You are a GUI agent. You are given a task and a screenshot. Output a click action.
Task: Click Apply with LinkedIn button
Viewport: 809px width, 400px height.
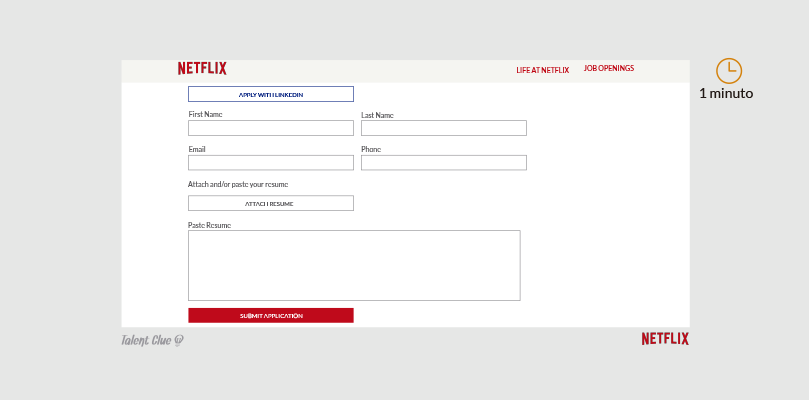tap(271, 94)
